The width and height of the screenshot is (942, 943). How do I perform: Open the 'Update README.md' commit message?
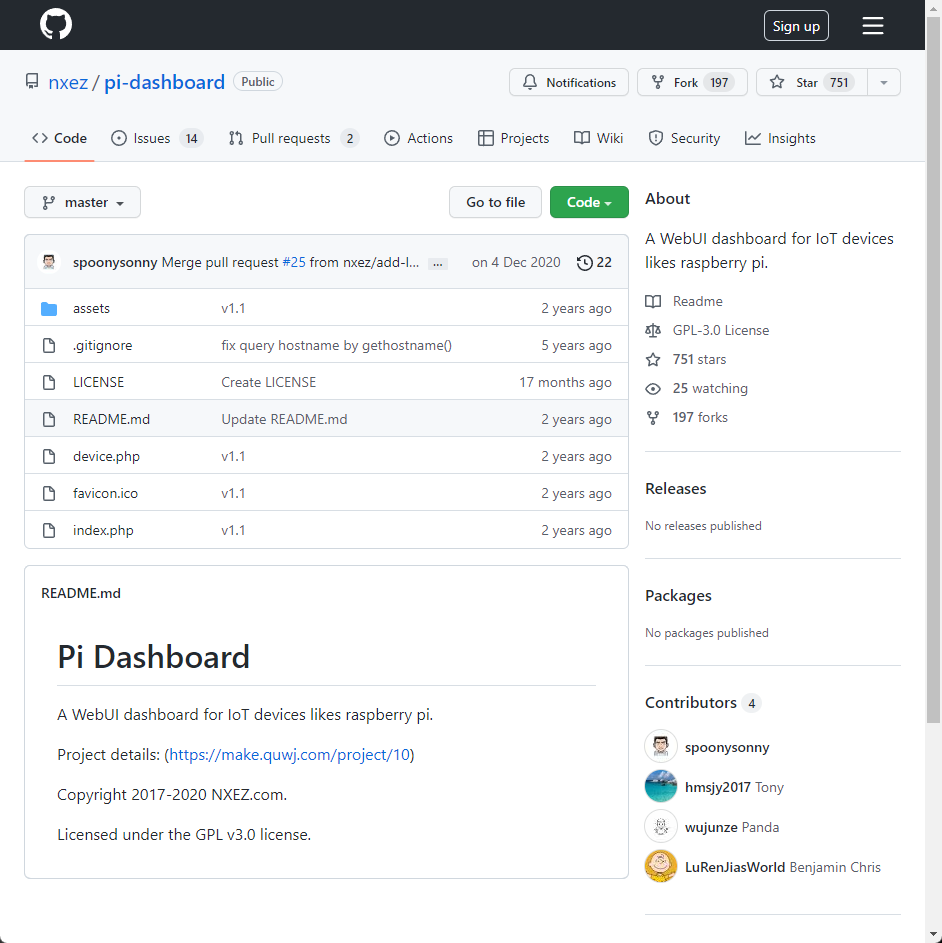(284, 419)
